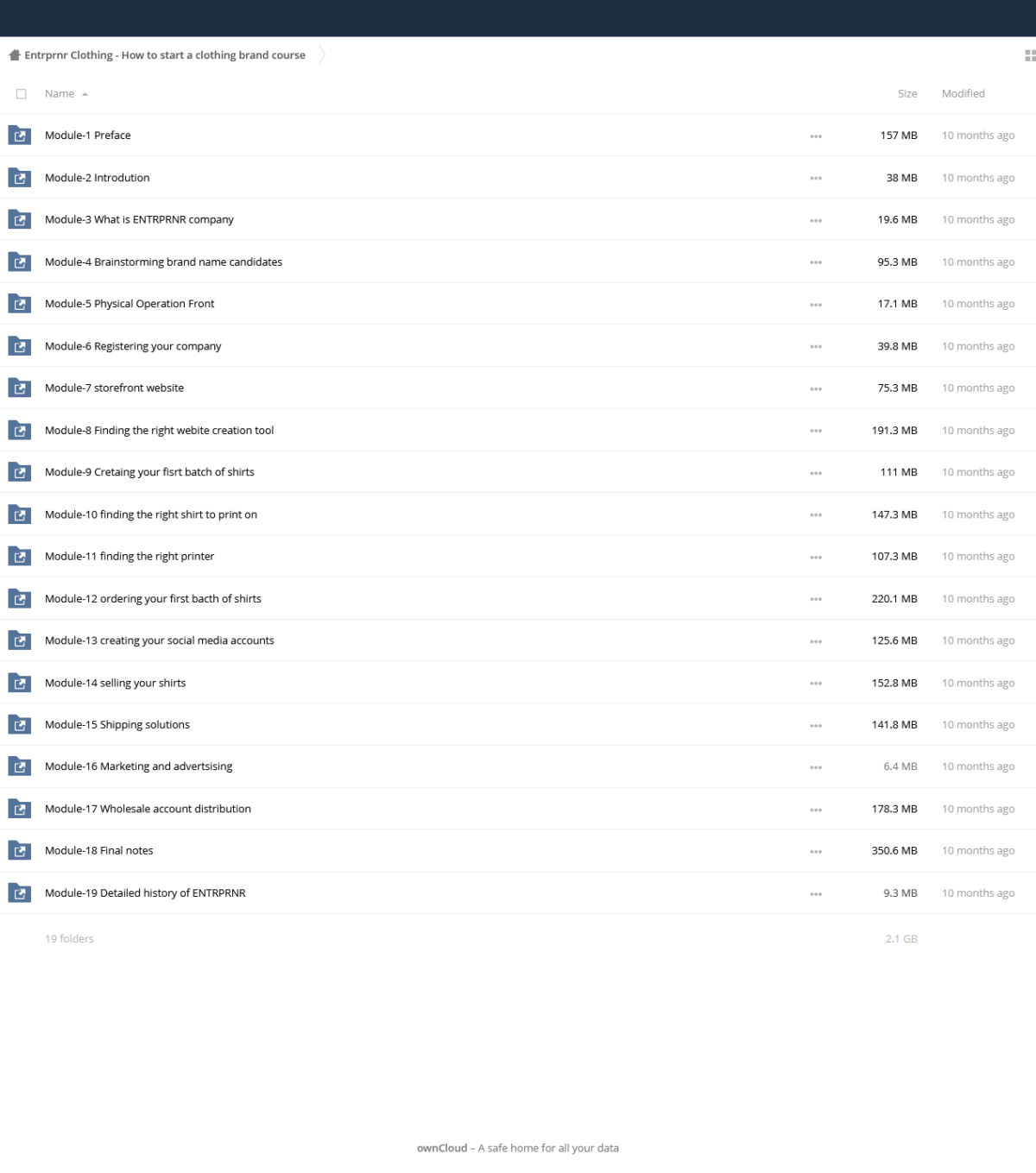Screen dimensions: 1036x1173
Task: Click the home icon in the breadcrumb
Action: 14,55
